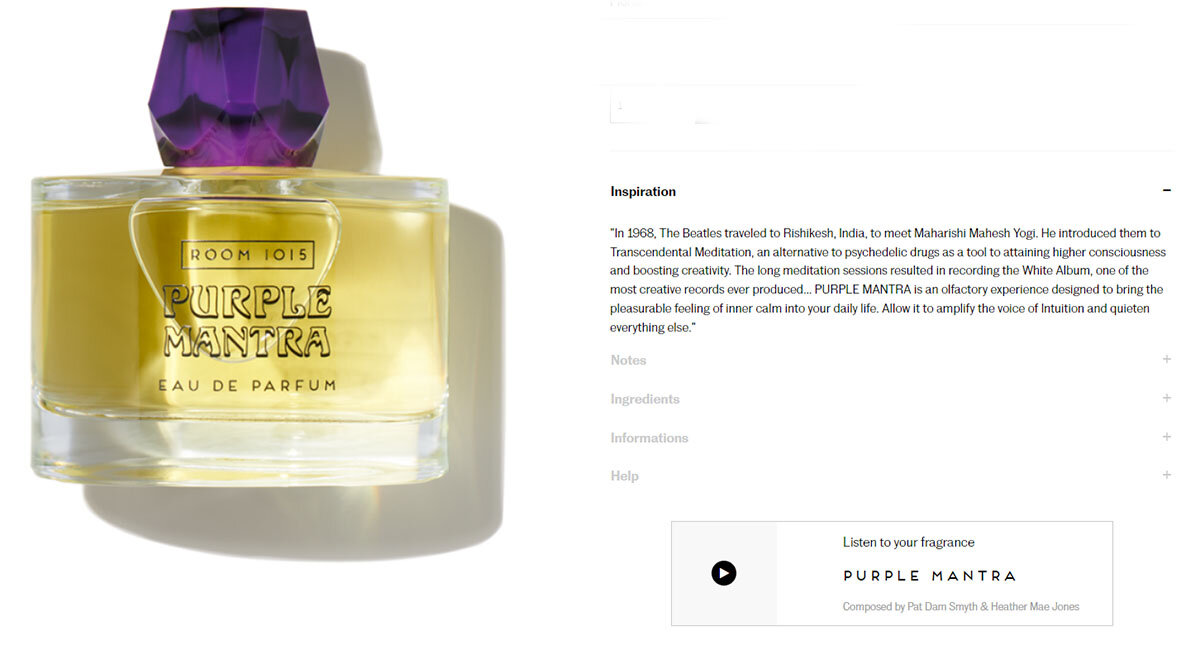Viewport: 1200px width, 655px height.
Task: Click the plus icon beside Notes
Action: (1166, 359)
